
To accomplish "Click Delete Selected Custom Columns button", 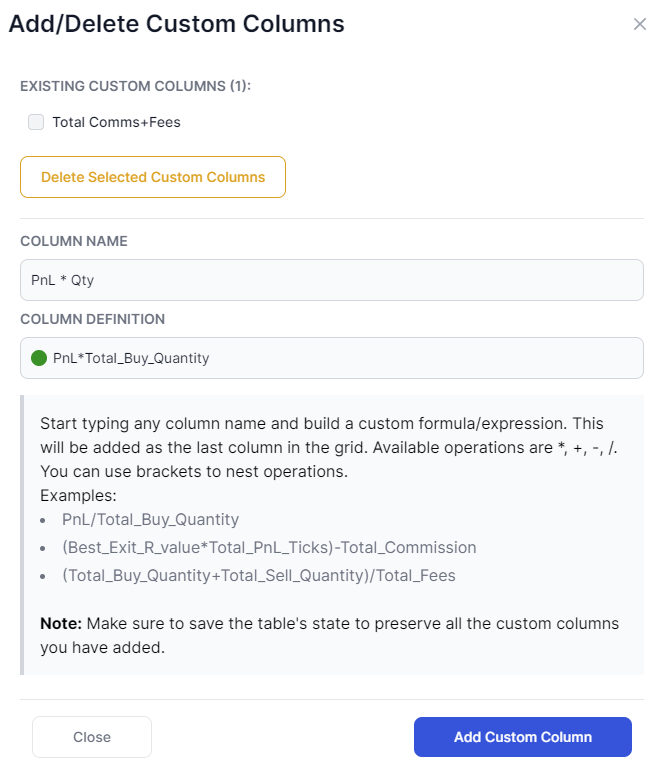I will 153,177.
